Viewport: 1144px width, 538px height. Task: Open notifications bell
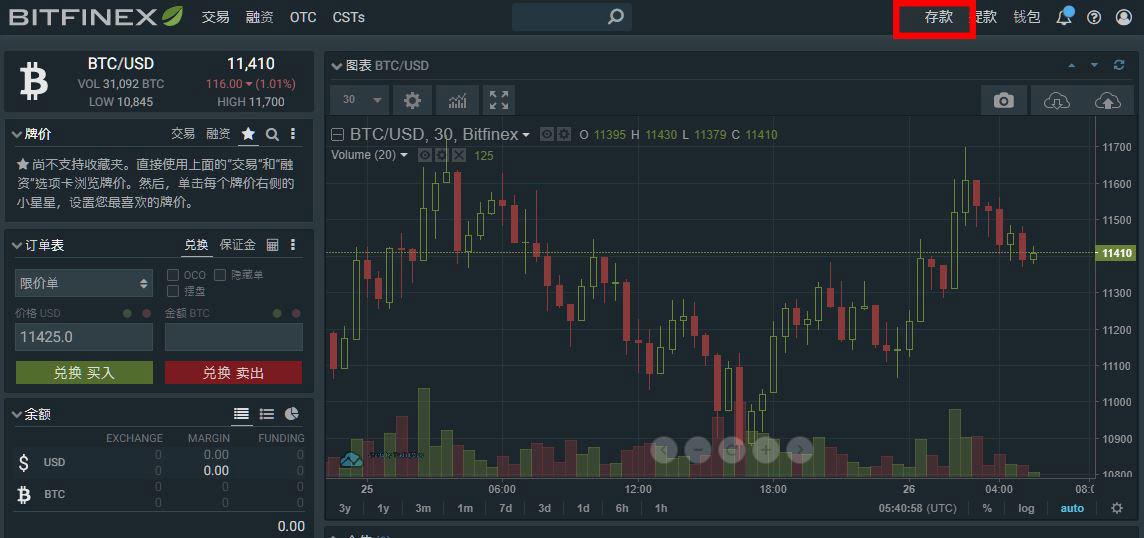1064,18
